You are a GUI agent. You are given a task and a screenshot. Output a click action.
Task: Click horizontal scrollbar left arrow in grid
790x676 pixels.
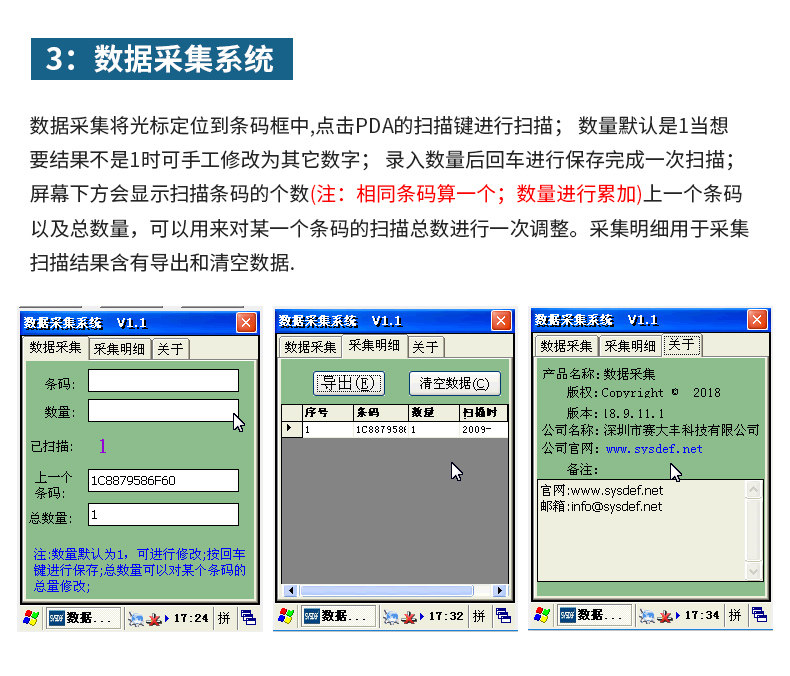tap(290, 590)
